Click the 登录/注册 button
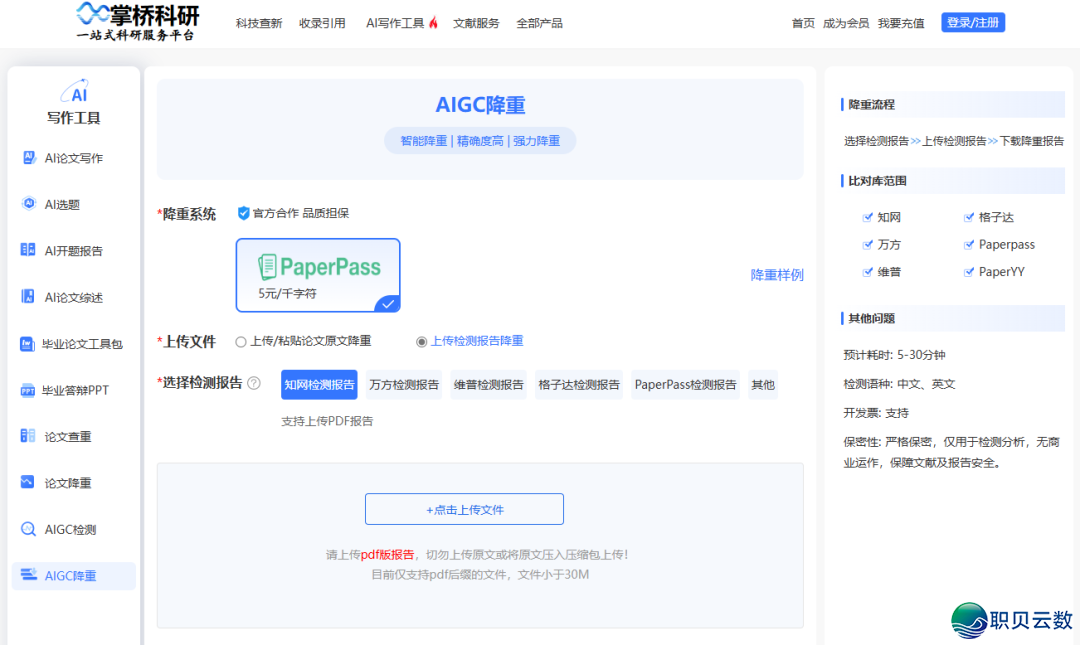The height and width of the screenshot is (645, 1080). click(973, 23)
